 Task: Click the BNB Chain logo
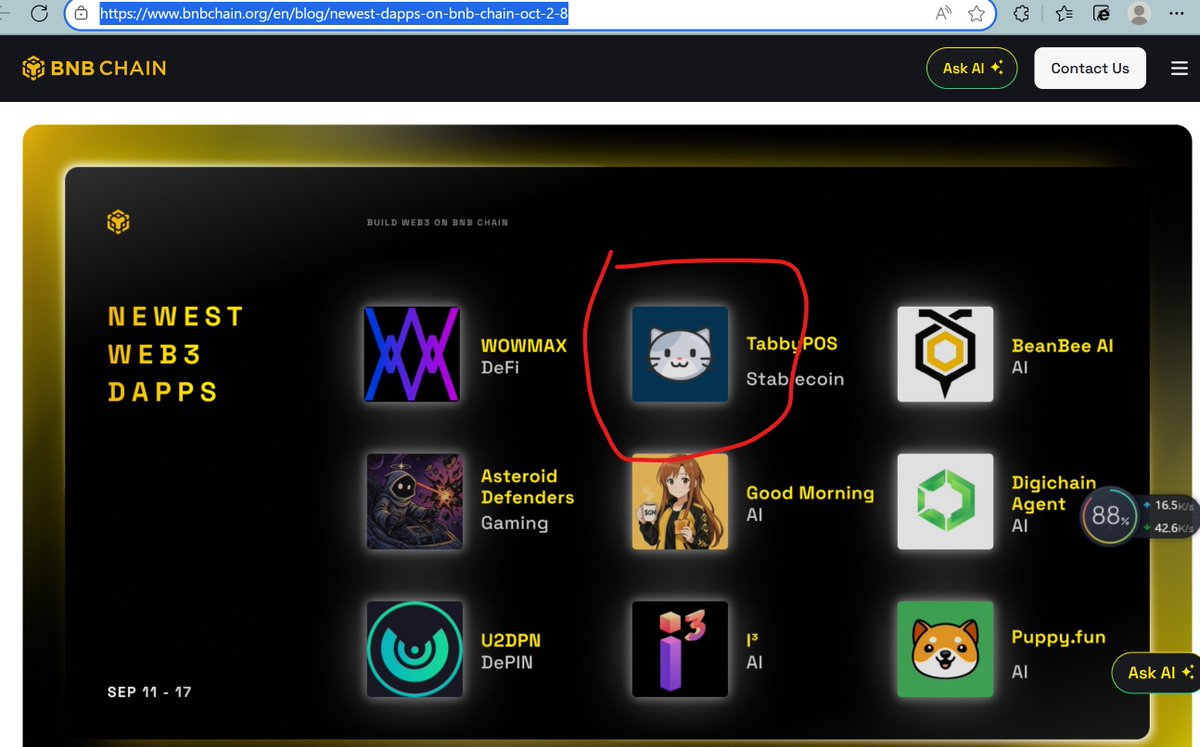click(x=94, y=68)
